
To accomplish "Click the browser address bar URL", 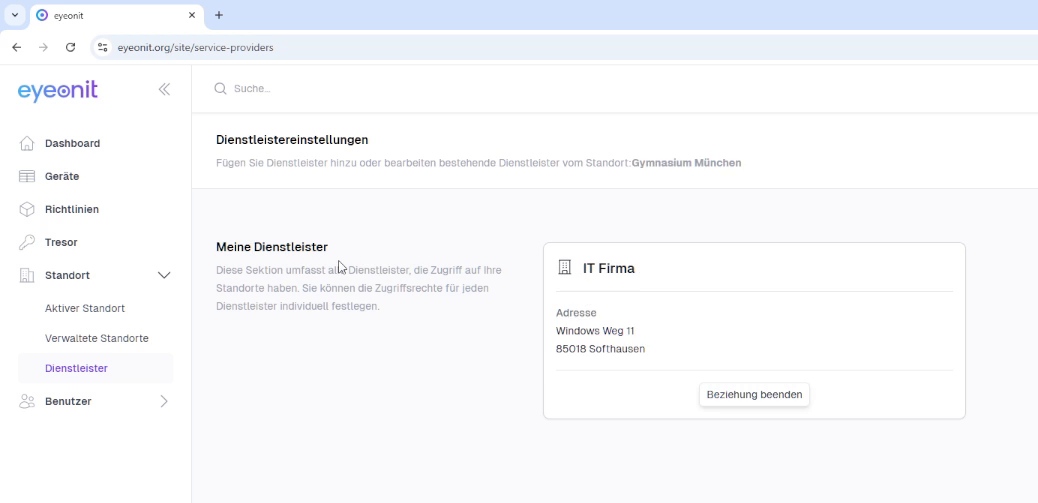I will [195, 47].
